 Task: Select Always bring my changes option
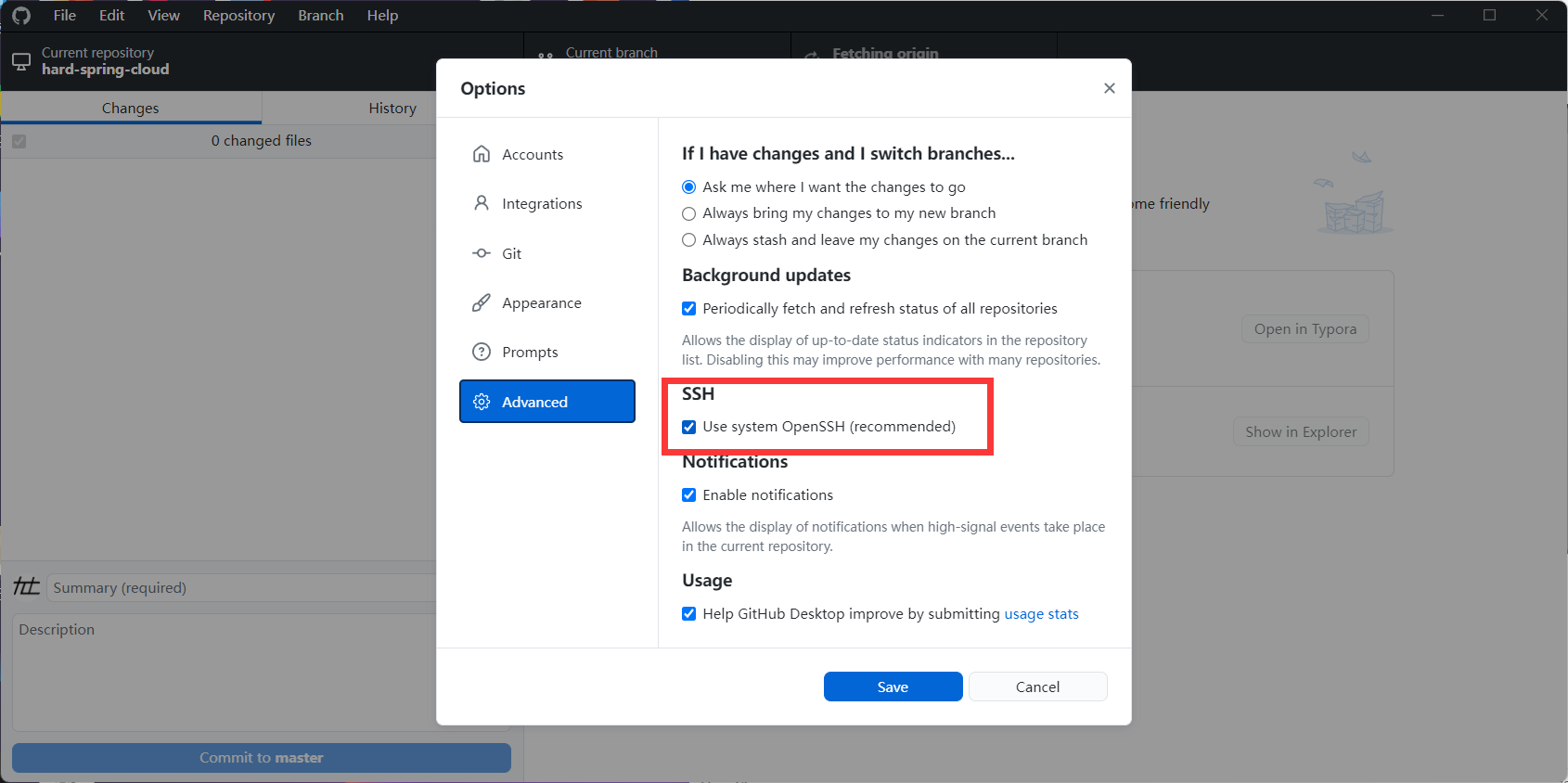click(x=688, y=213)
